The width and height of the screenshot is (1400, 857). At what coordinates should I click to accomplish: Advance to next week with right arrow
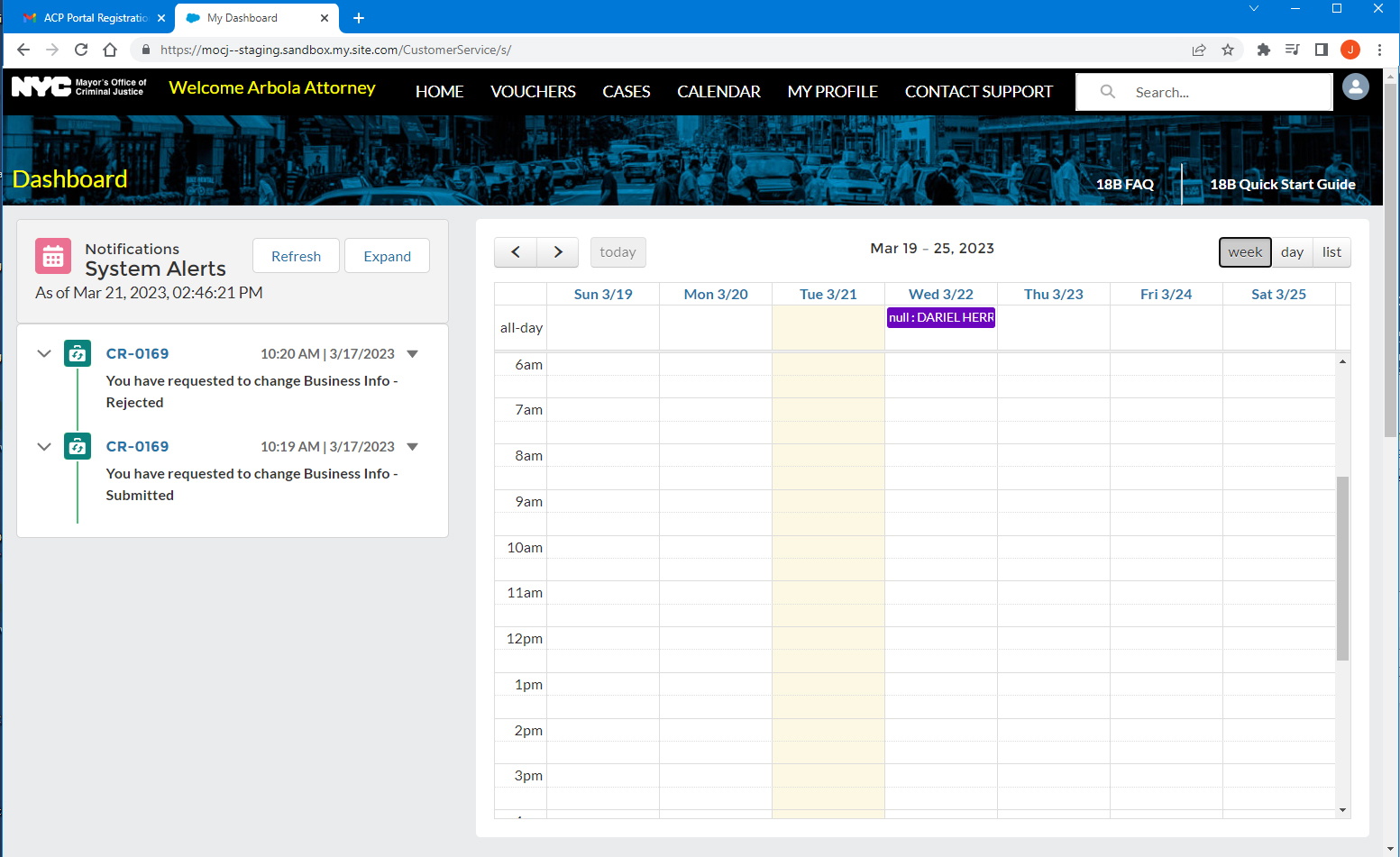[x=558, y=252]
